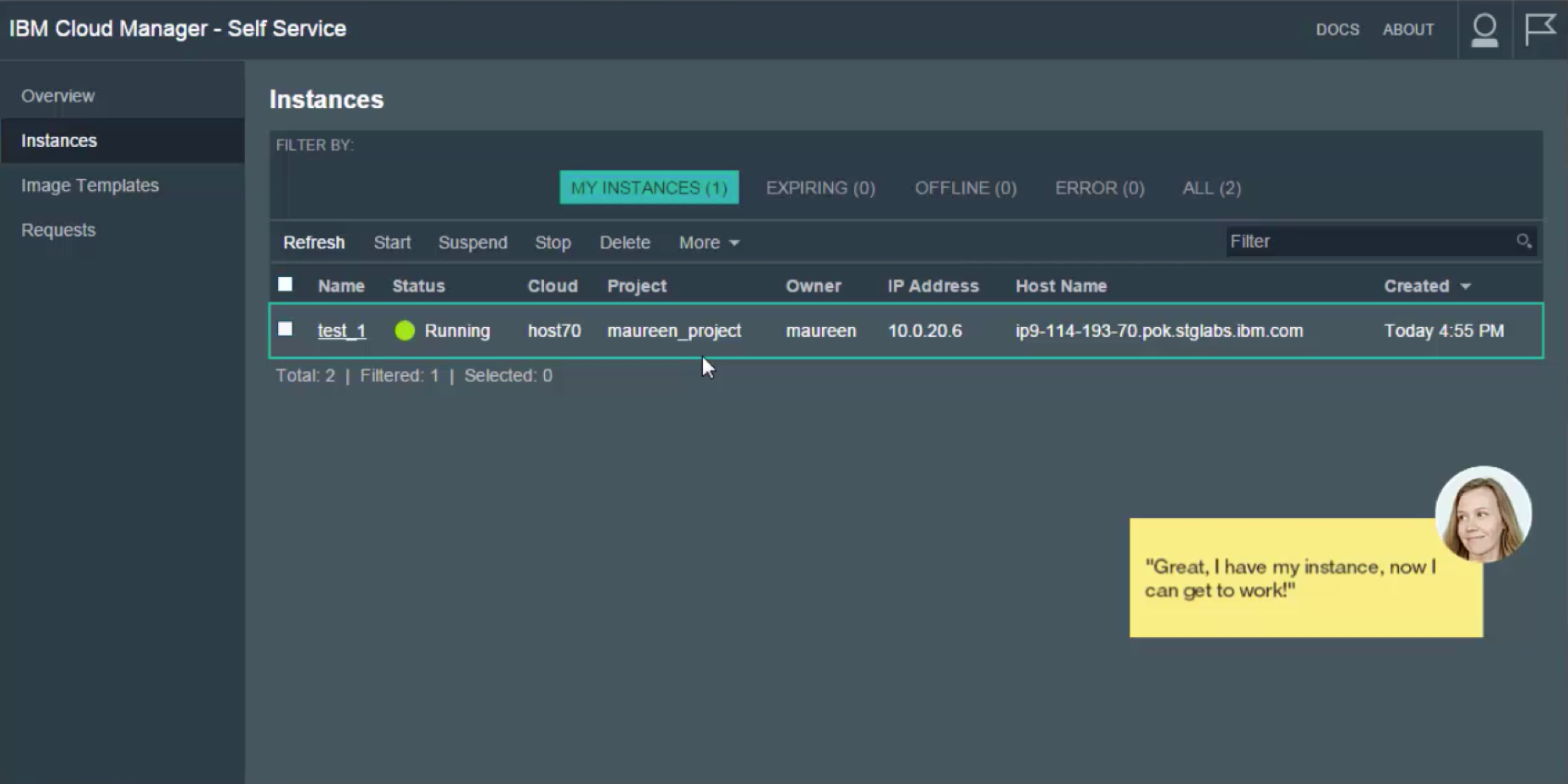Expand the More actions dropdown
Viewport: 1568px width, 784px height.
[709, 242]
